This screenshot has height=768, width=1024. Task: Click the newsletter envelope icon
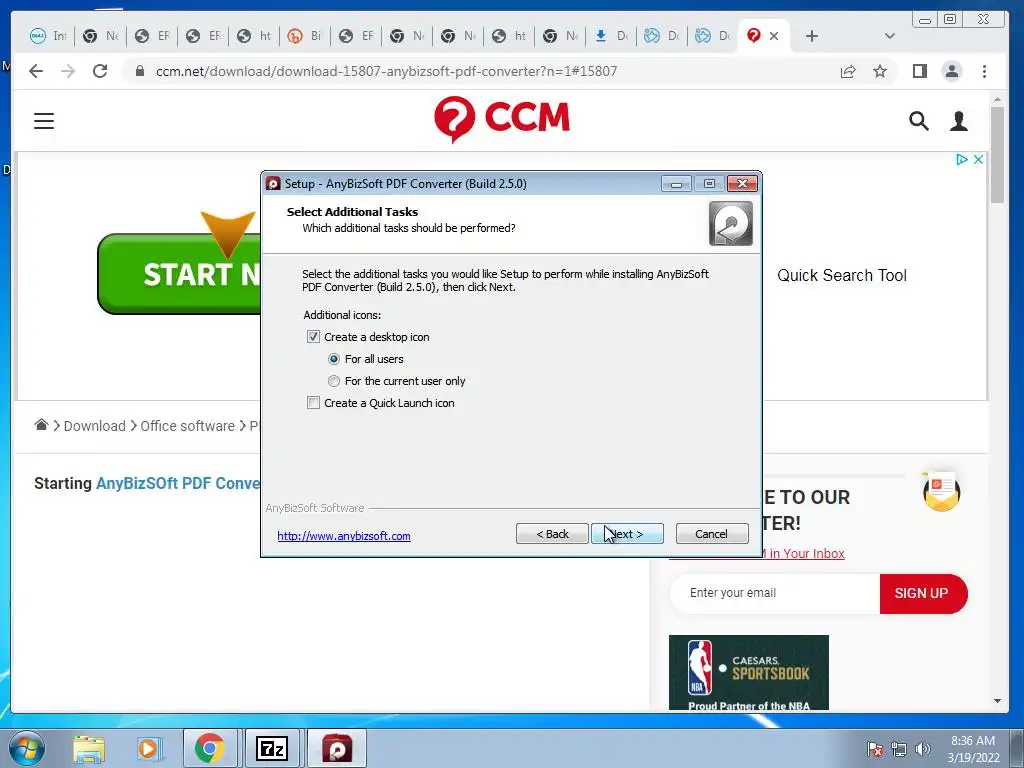coord(941,491)
